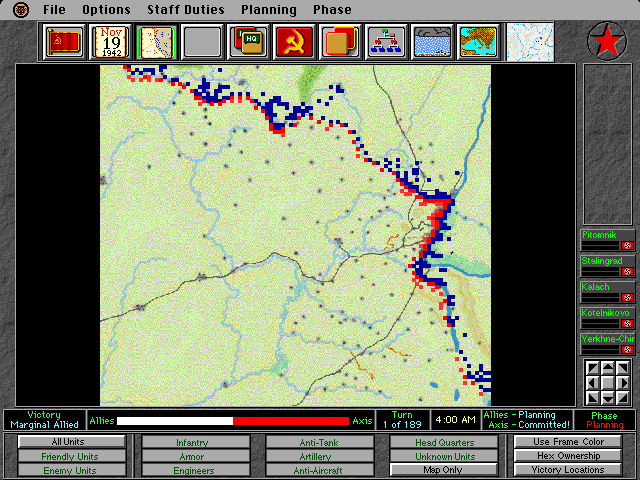Click the center button of arrow pad

608,383
